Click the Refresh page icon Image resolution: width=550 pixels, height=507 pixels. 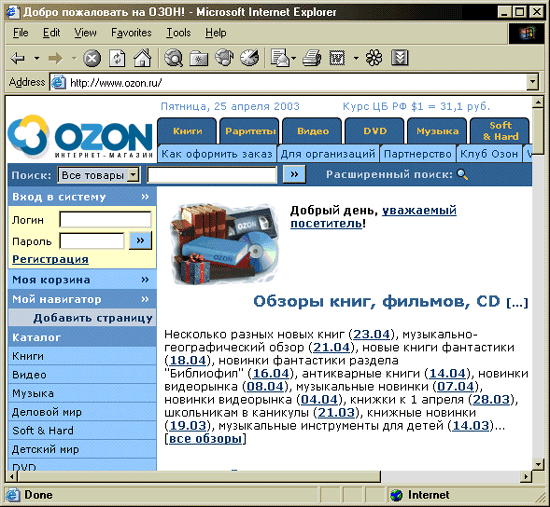[117, 58]
